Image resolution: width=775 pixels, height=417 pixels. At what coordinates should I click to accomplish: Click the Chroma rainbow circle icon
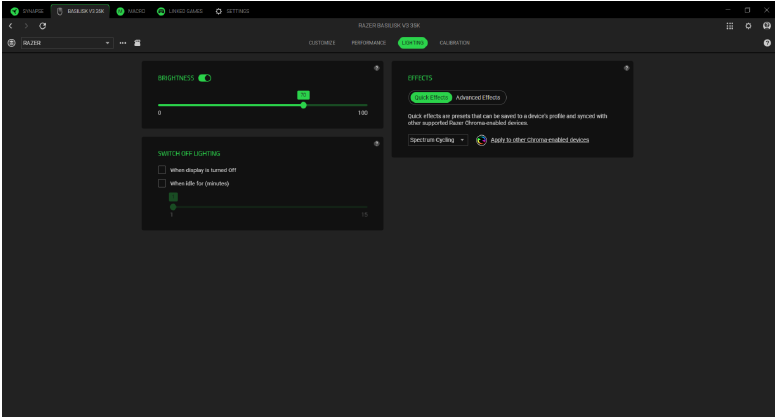pyautogui.click(x=481, y=140)
